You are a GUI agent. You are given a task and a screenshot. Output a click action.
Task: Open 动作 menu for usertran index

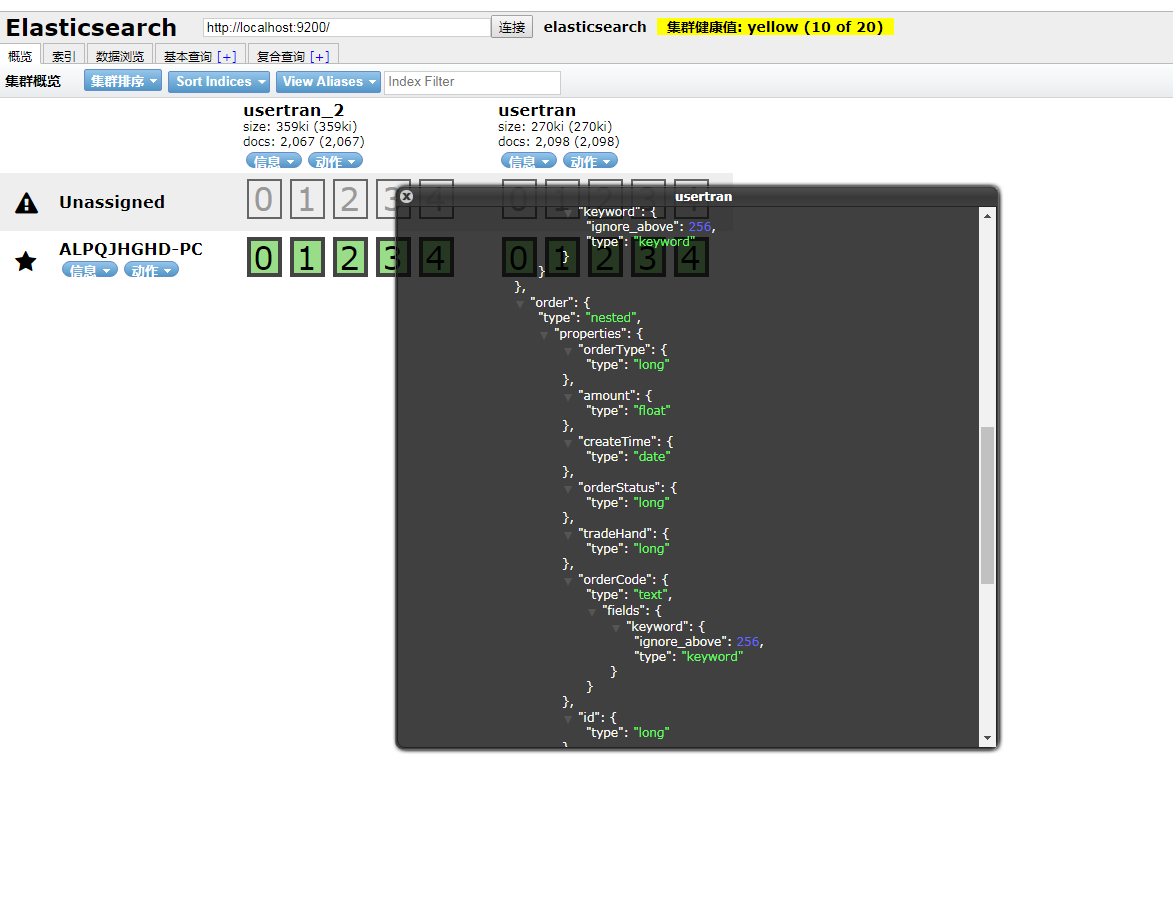click(x=590, y=161)
